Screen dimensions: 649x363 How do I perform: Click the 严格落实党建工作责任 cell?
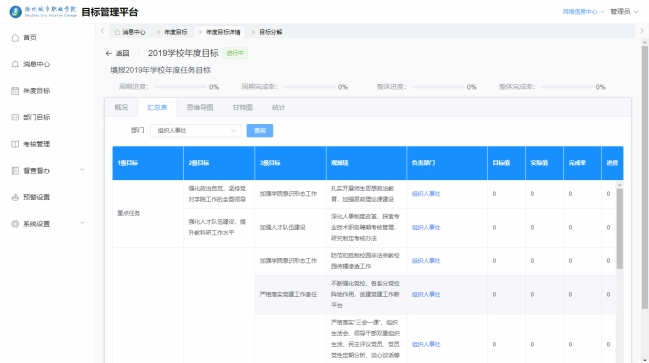(291, 294)
